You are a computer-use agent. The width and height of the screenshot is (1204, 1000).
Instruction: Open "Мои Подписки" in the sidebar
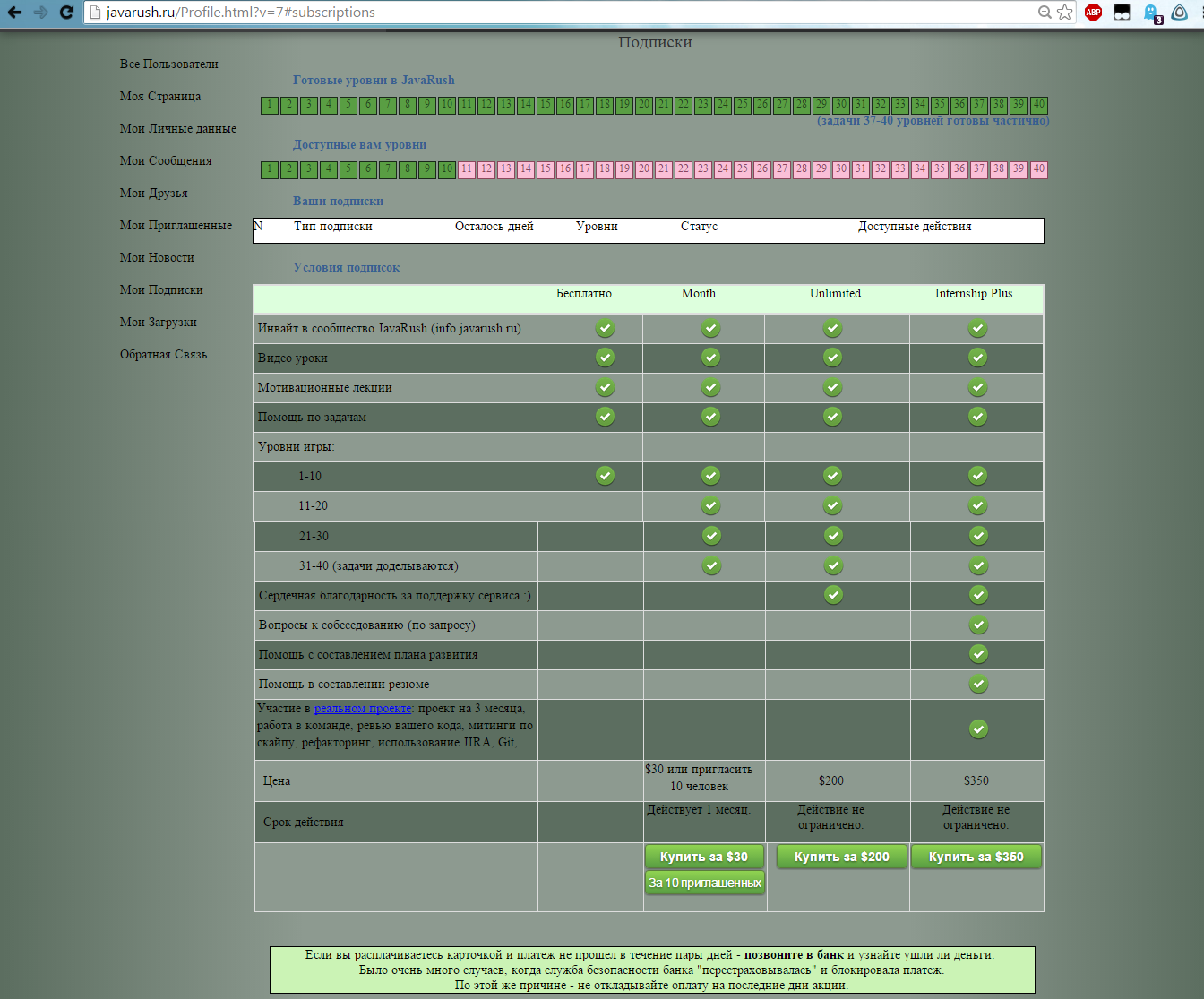(x=161, y=290)
